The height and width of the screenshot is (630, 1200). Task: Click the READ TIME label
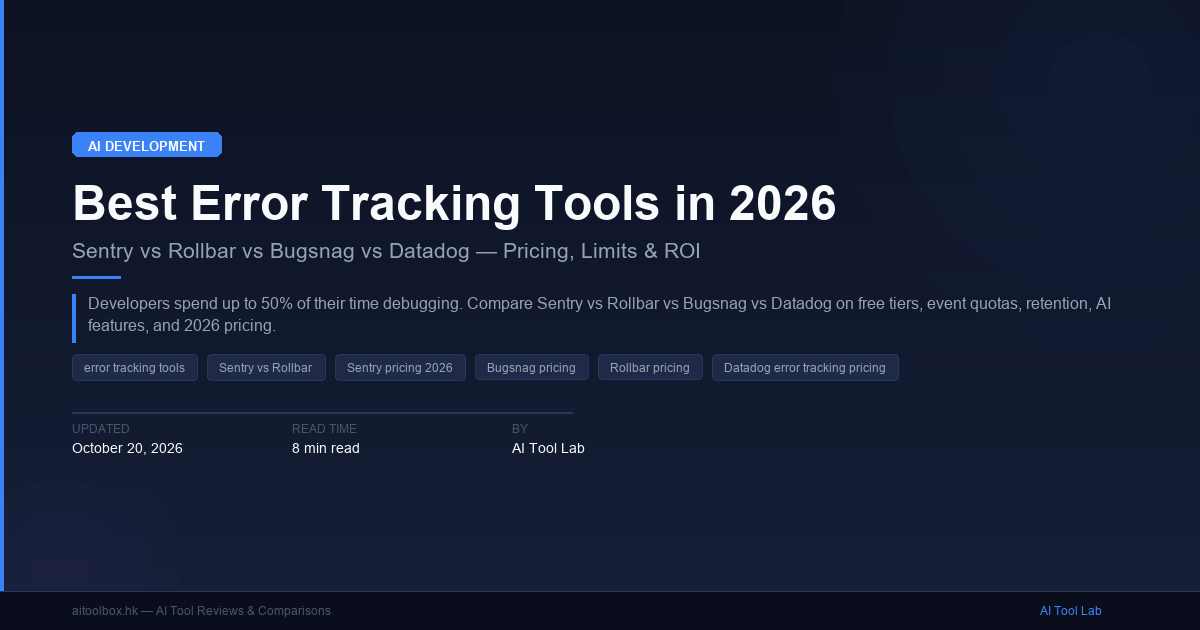pyautogui.click(x=324, y=428)
